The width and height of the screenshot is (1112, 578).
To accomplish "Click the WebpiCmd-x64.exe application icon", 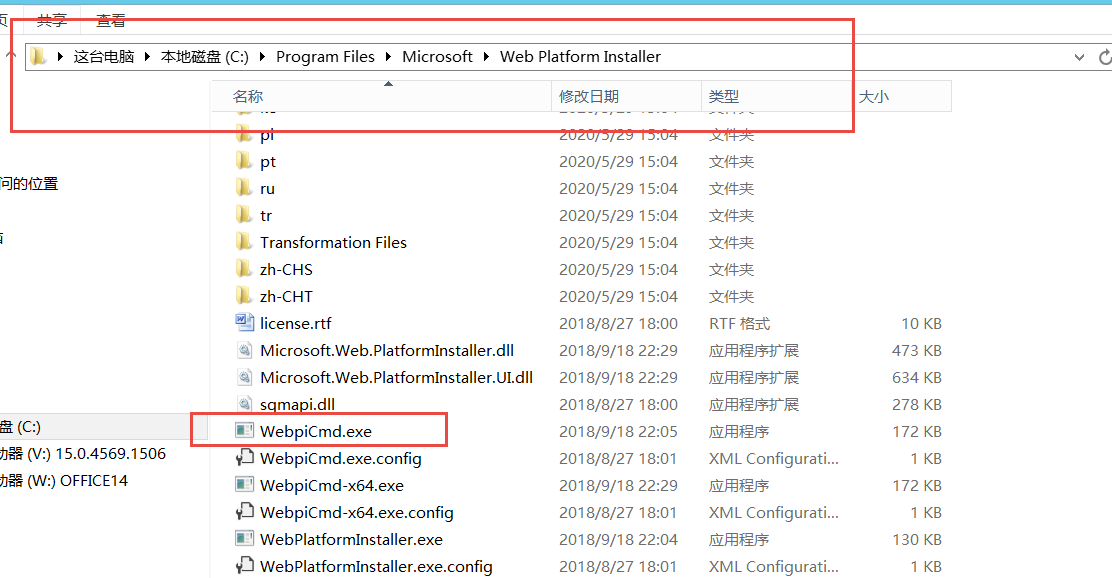I will (244, 484).
